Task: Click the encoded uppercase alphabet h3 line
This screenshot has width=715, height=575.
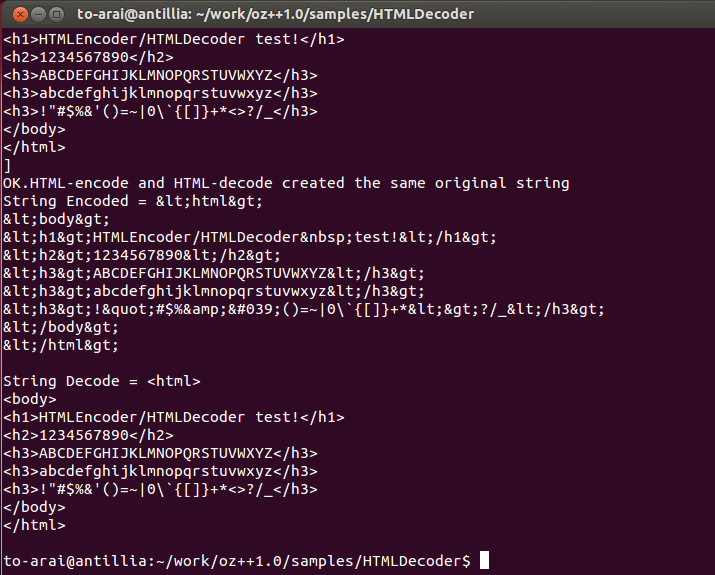Action: (214, 273)
